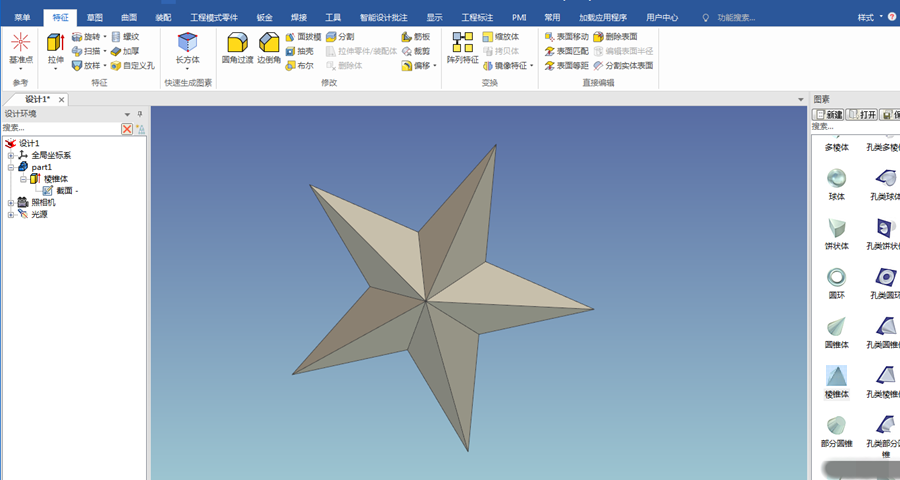Choose the 圆角过渡 fillet tool
The height and width of the screenshot is (480, 900).
point(237,49)
